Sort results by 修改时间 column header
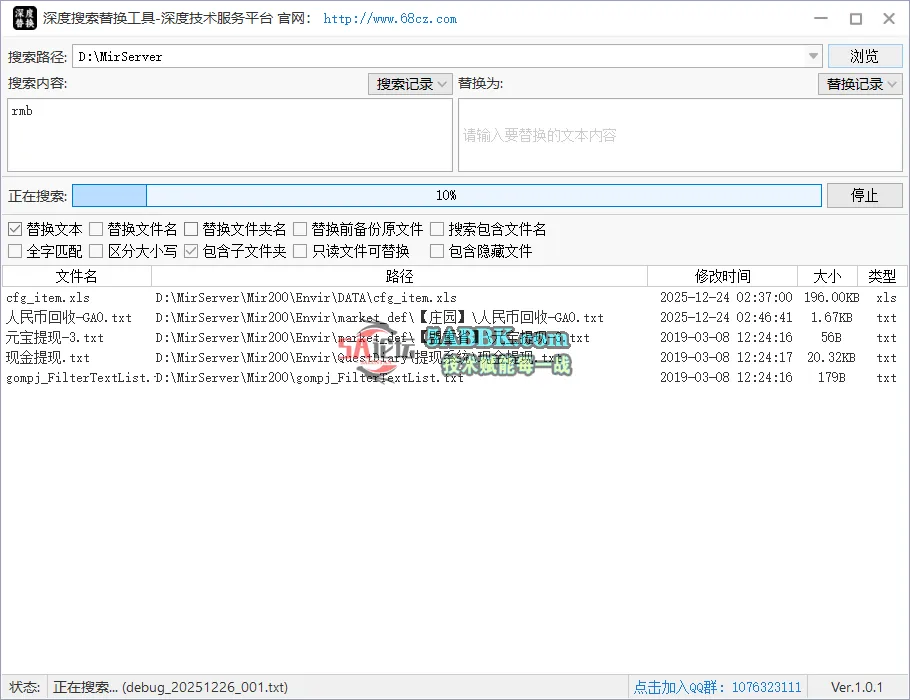The image size is (910, 700). pos(722,276)
